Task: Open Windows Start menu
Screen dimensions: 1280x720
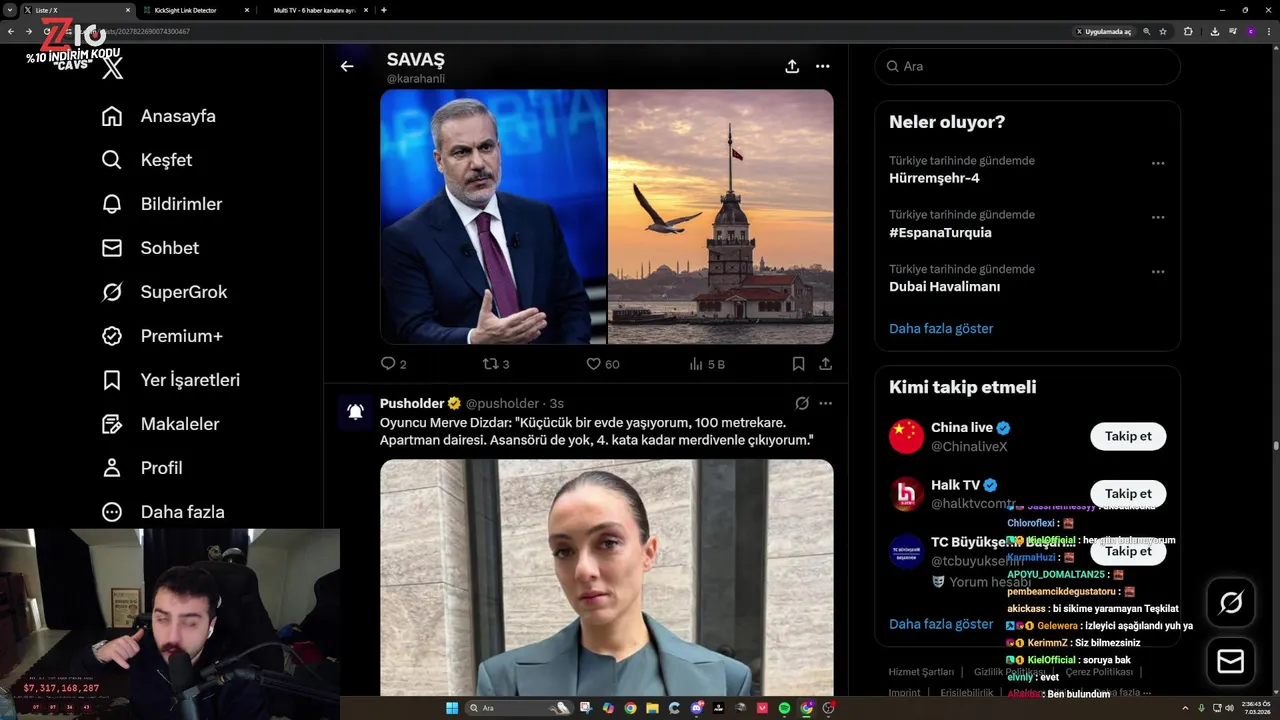Action: pos(452,708)
